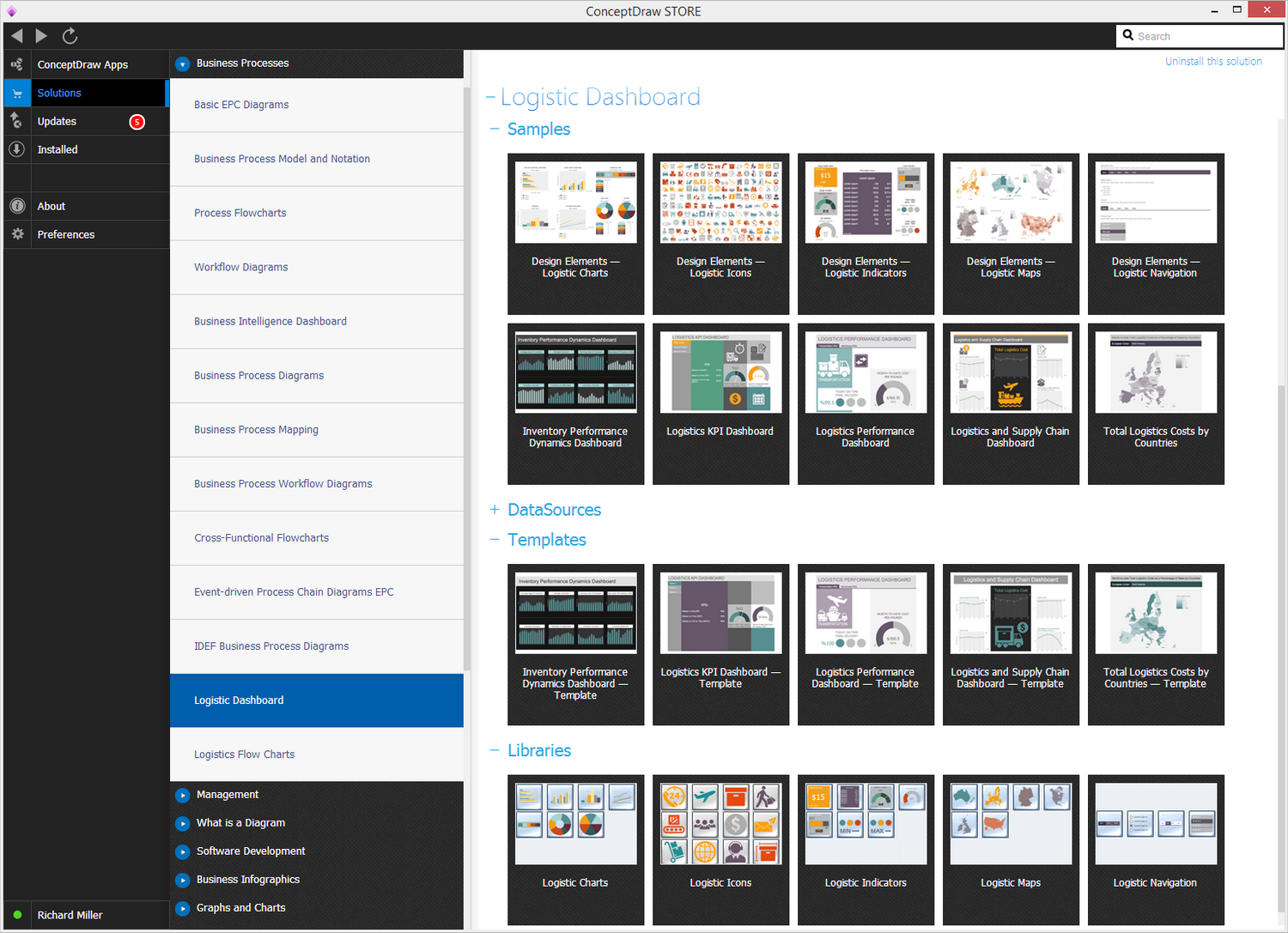Open Business Intelligence Dashboard solution

click(317, 321)
